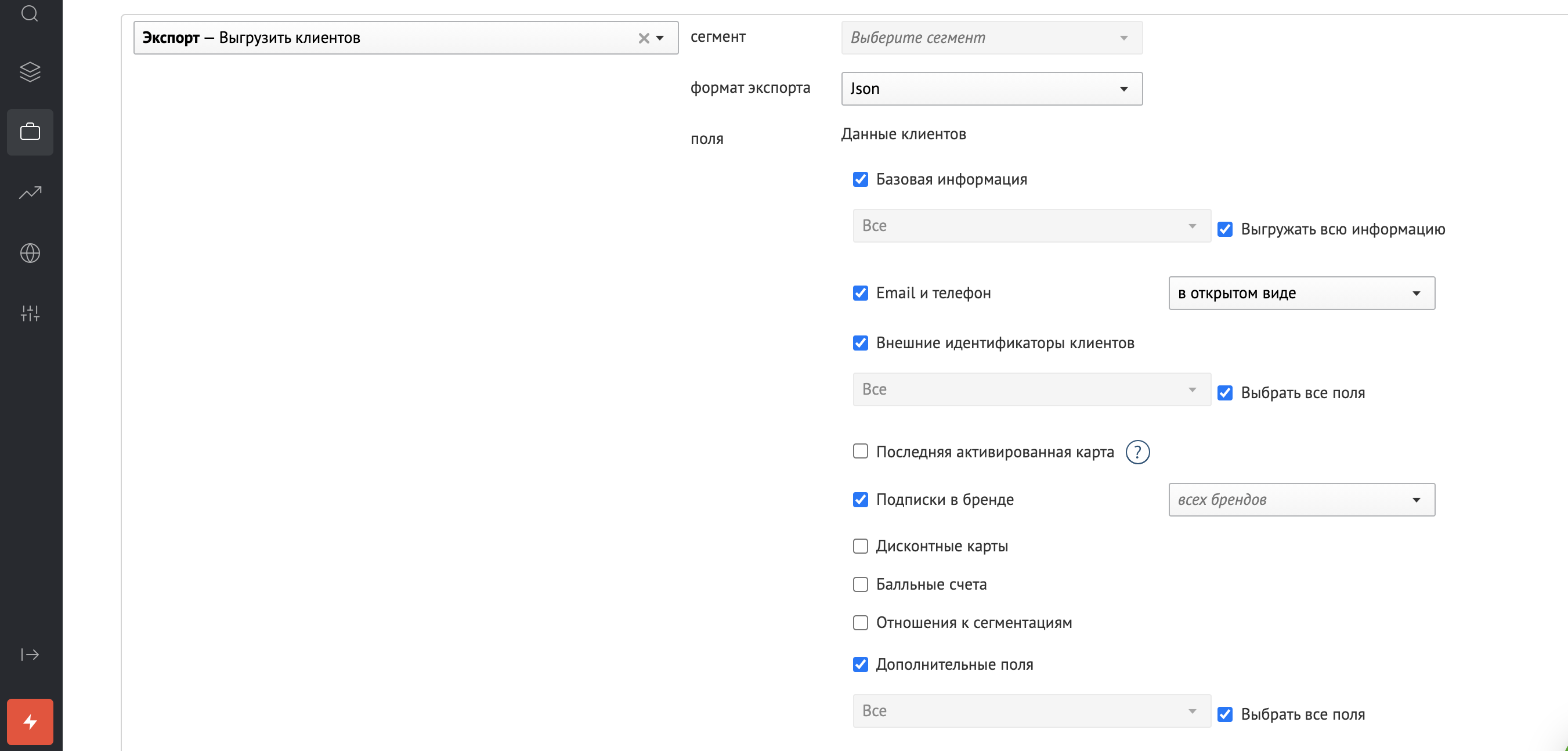Uncheck Дополнительные поля checkbox

860,665
